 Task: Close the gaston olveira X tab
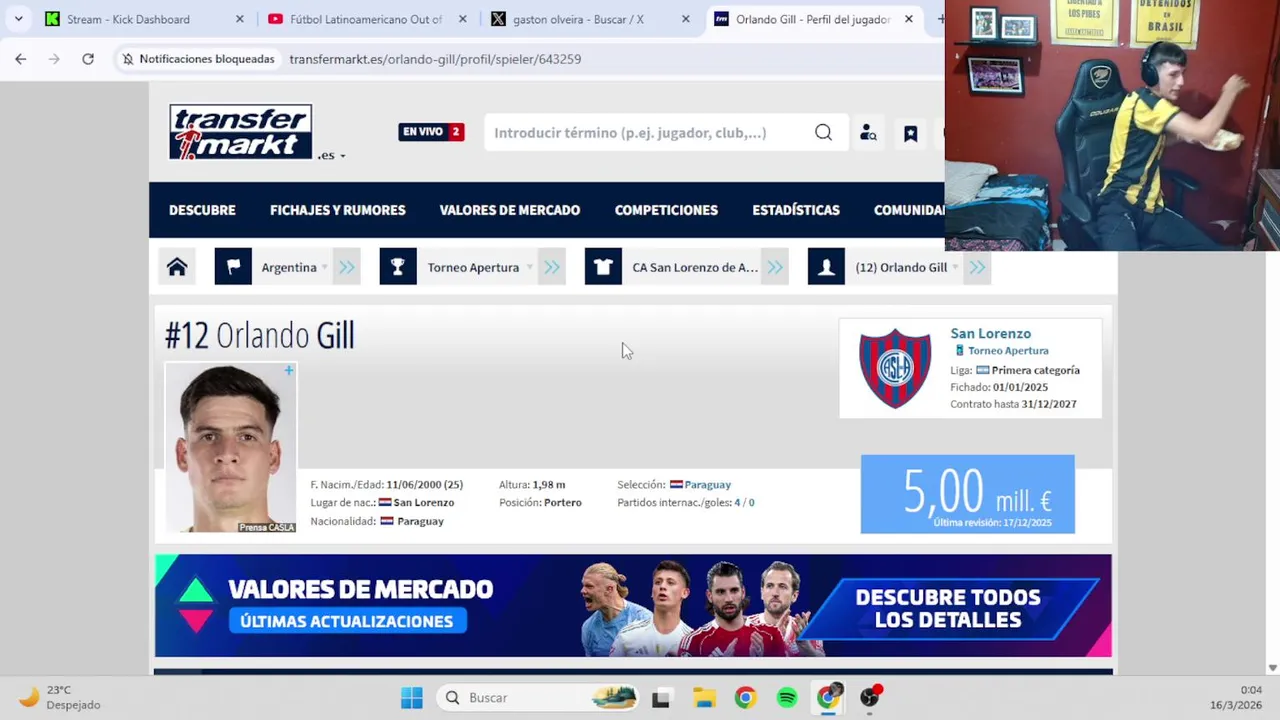[x=685, y=19]
